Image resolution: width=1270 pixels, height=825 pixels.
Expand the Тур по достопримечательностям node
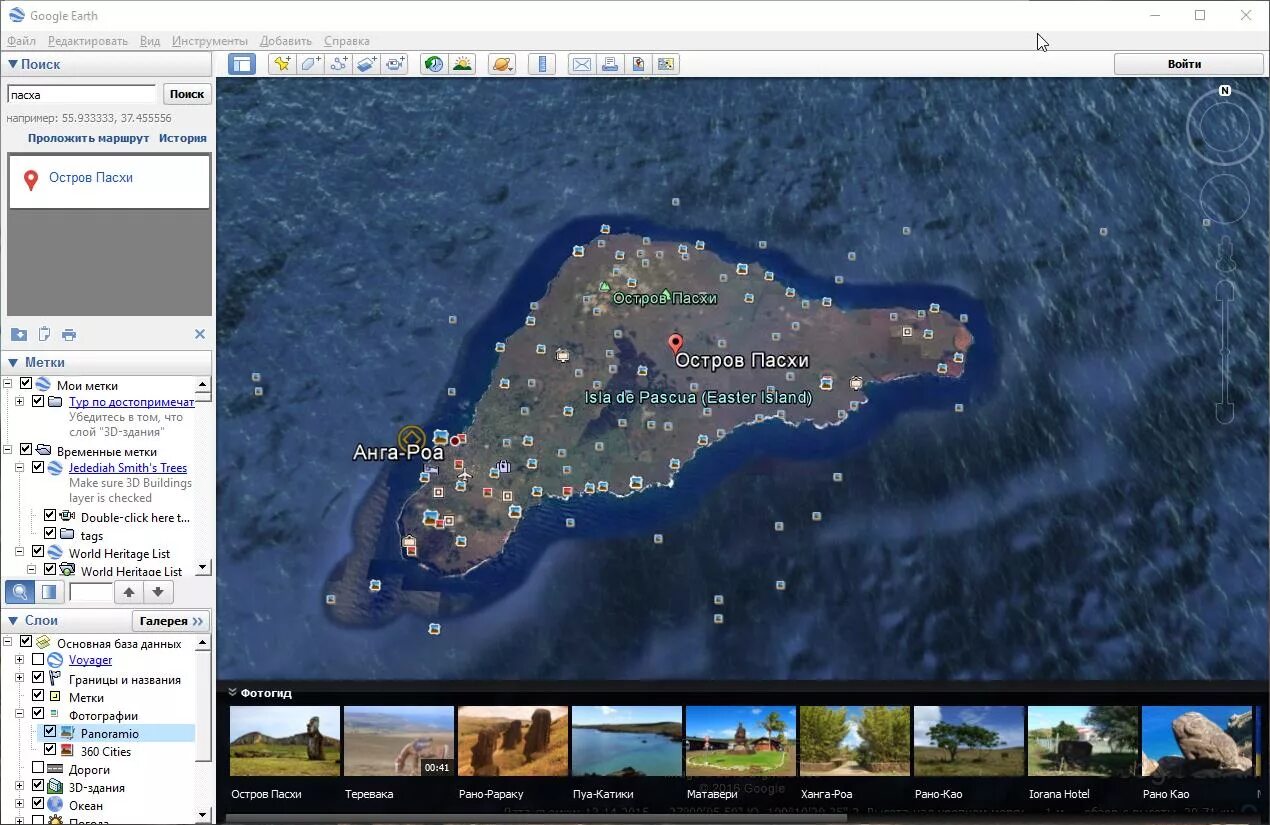[19, 401]
